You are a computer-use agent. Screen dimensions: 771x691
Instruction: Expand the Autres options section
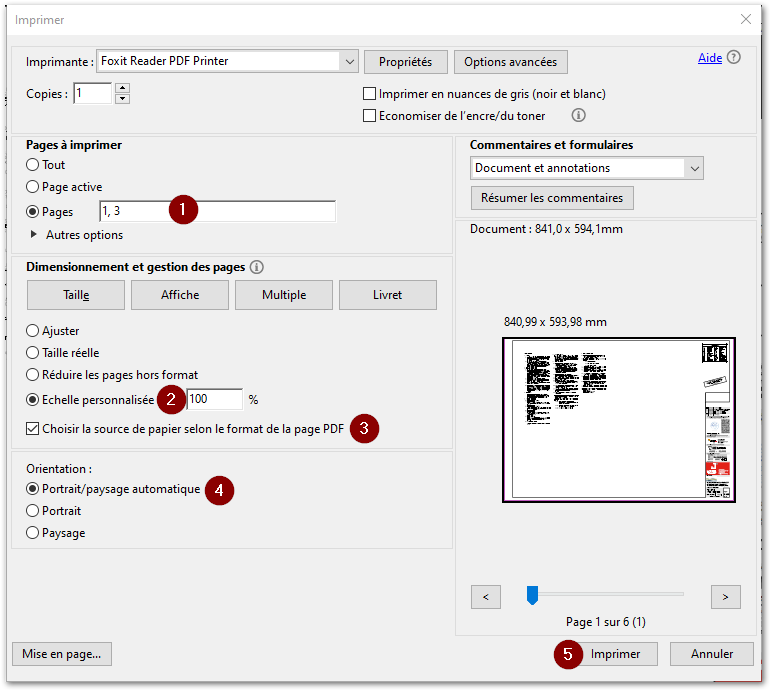(x=37, y=235)
